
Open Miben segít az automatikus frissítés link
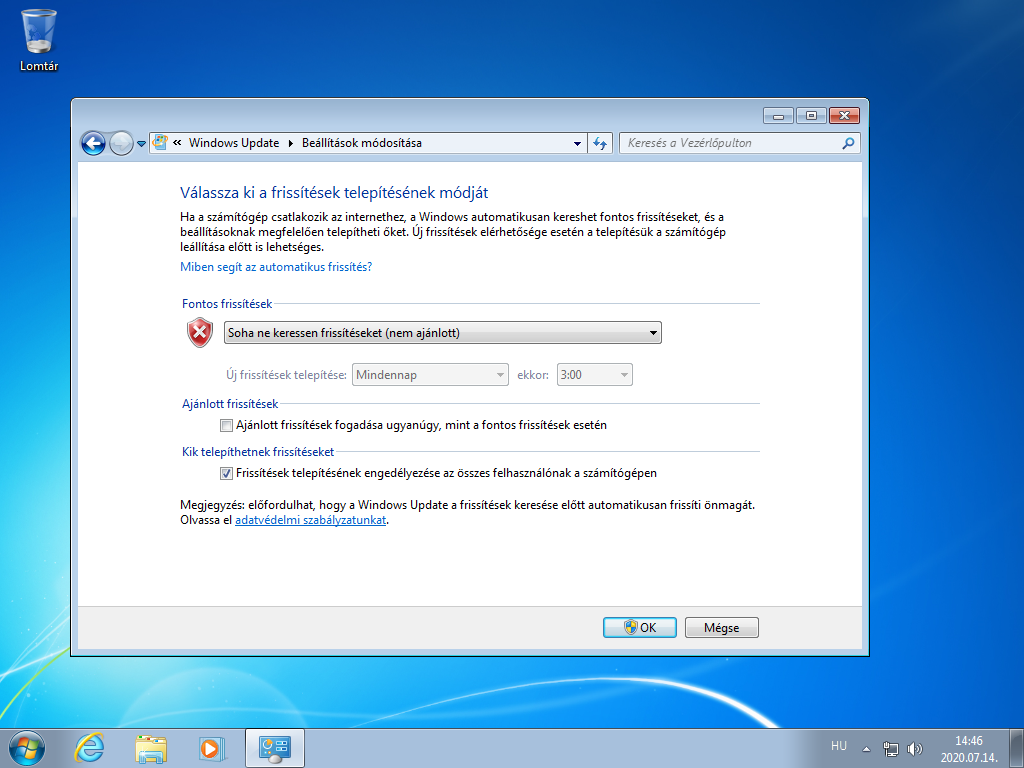[276, 266]
